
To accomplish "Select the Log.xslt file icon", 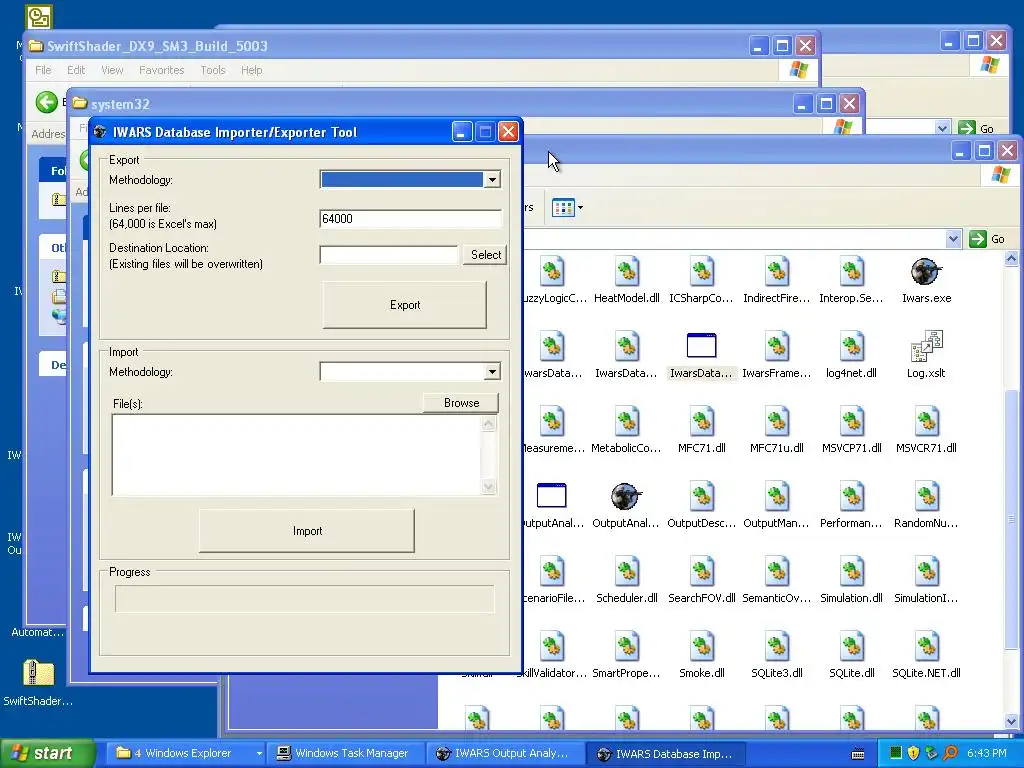I will (926, 346).
